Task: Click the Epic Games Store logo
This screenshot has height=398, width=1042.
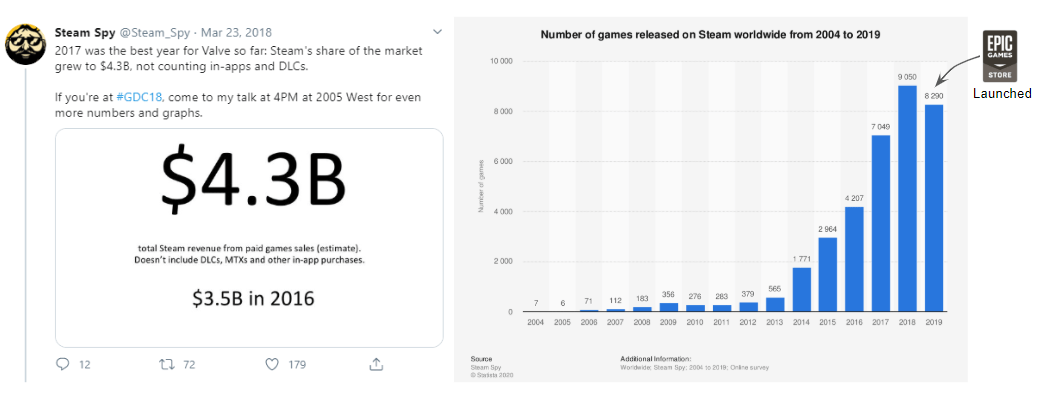Action: tap(999, 56)
